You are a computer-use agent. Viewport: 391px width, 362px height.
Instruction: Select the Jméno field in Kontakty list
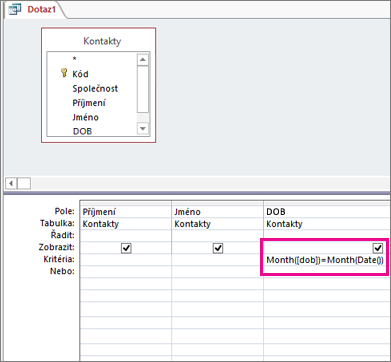click(x=85, y=117)
